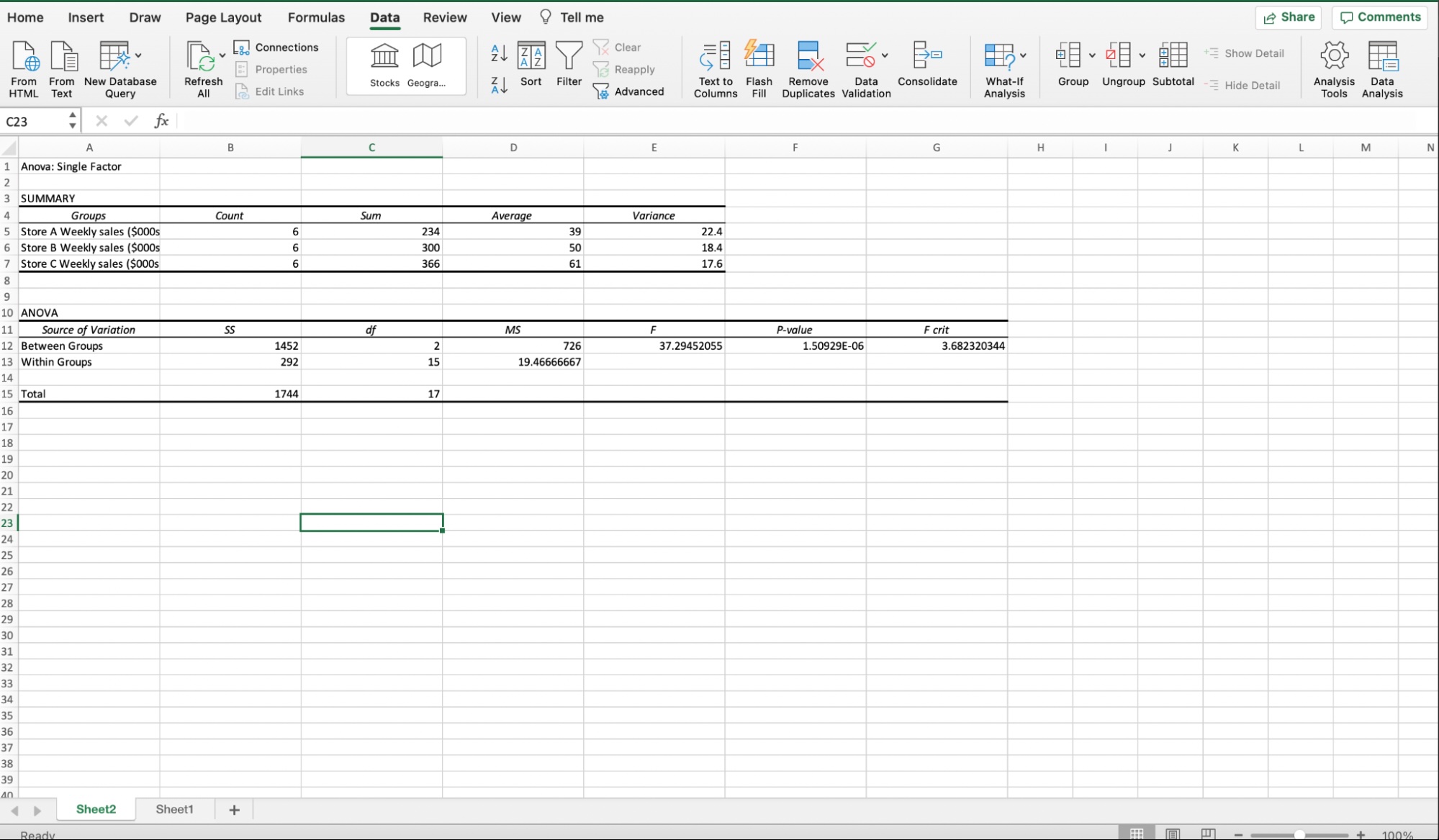Switch to Normal view icon
The width and height of the screenshot is (1439, 840).
click(1137, 834)
